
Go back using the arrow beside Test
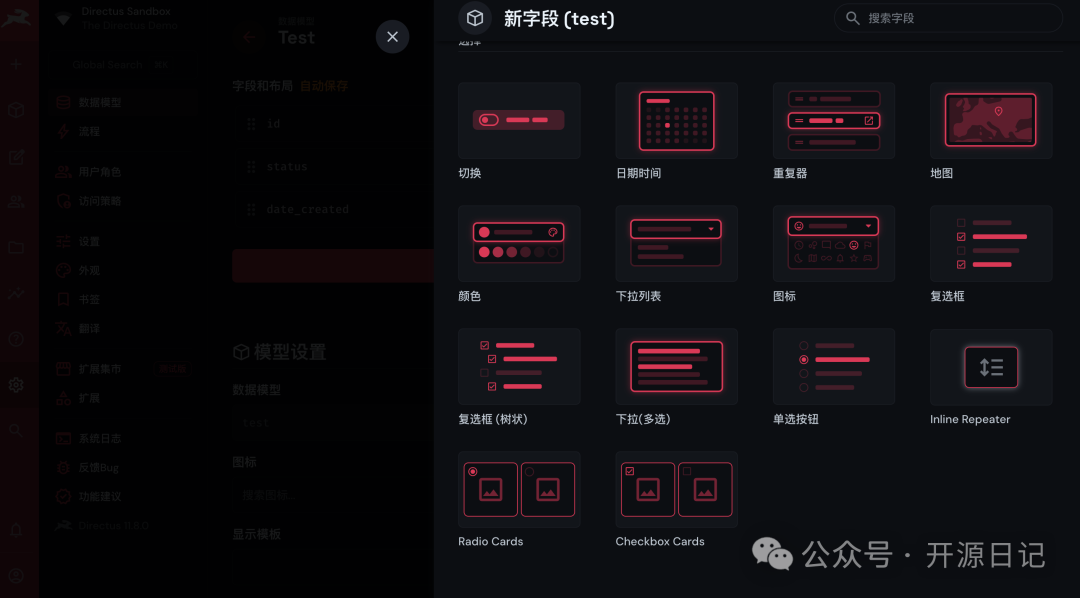tap(249, 37)
